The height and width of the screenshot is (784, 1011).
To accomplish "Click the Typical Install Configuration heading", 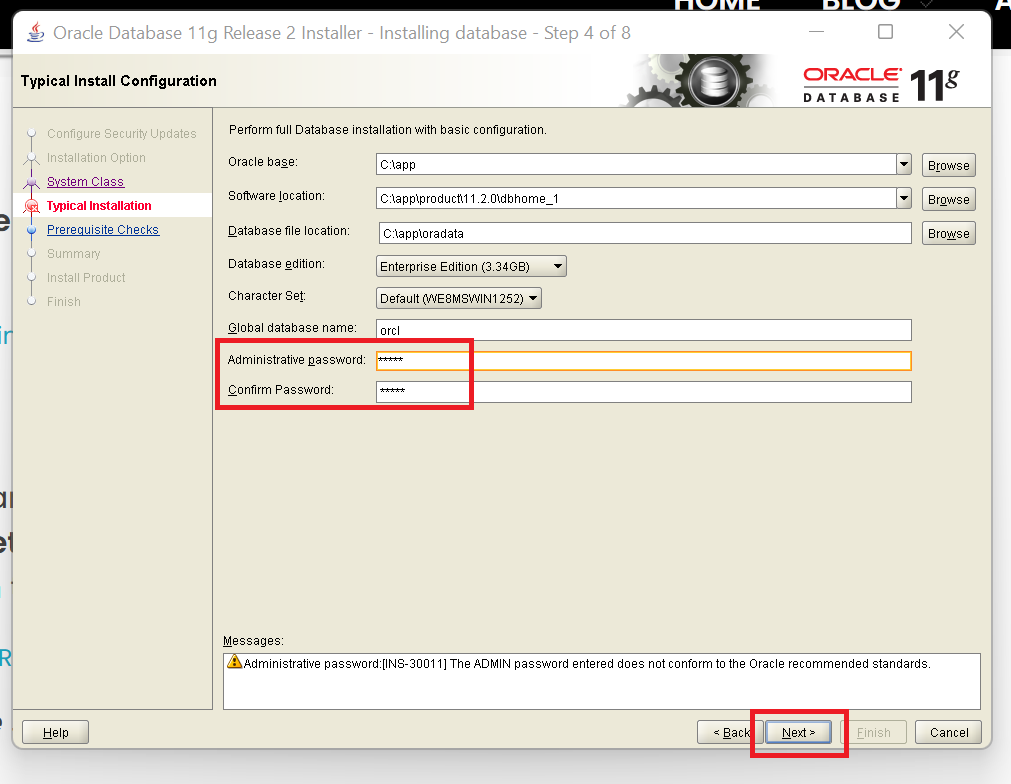I will coord(119,81).
